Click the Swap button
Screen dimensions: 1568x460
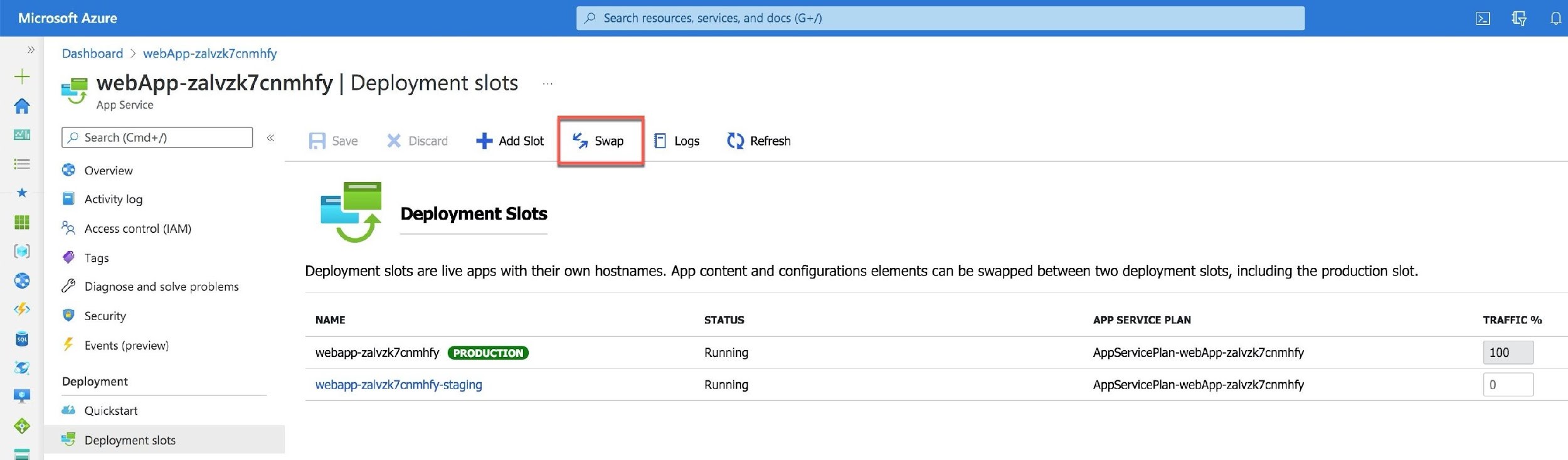point(600,141)
